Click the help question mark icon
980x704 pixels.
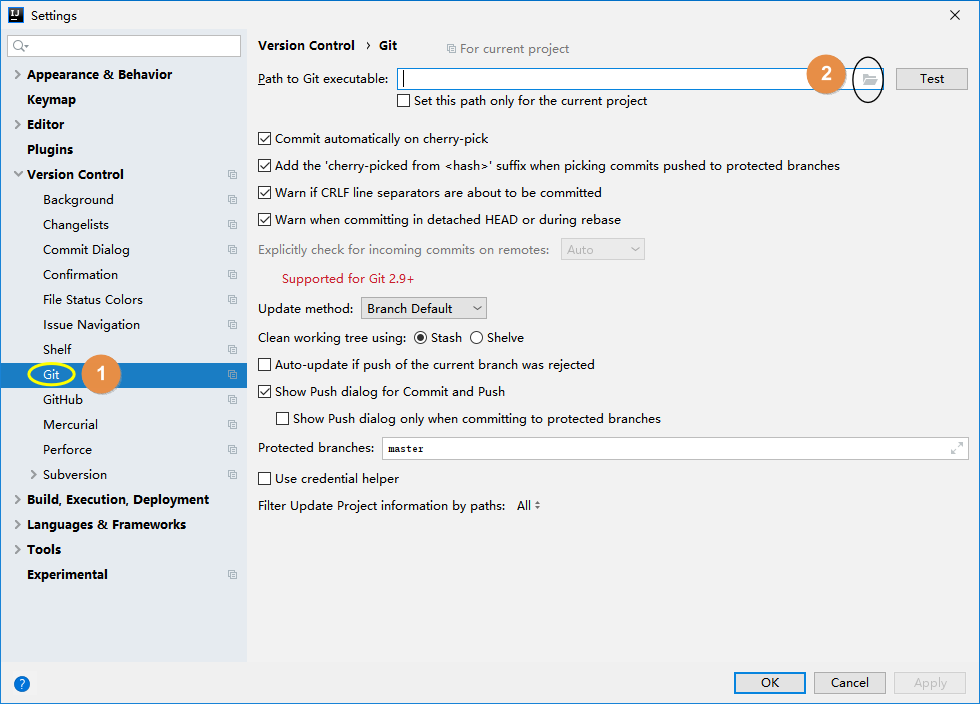[22, 684]
